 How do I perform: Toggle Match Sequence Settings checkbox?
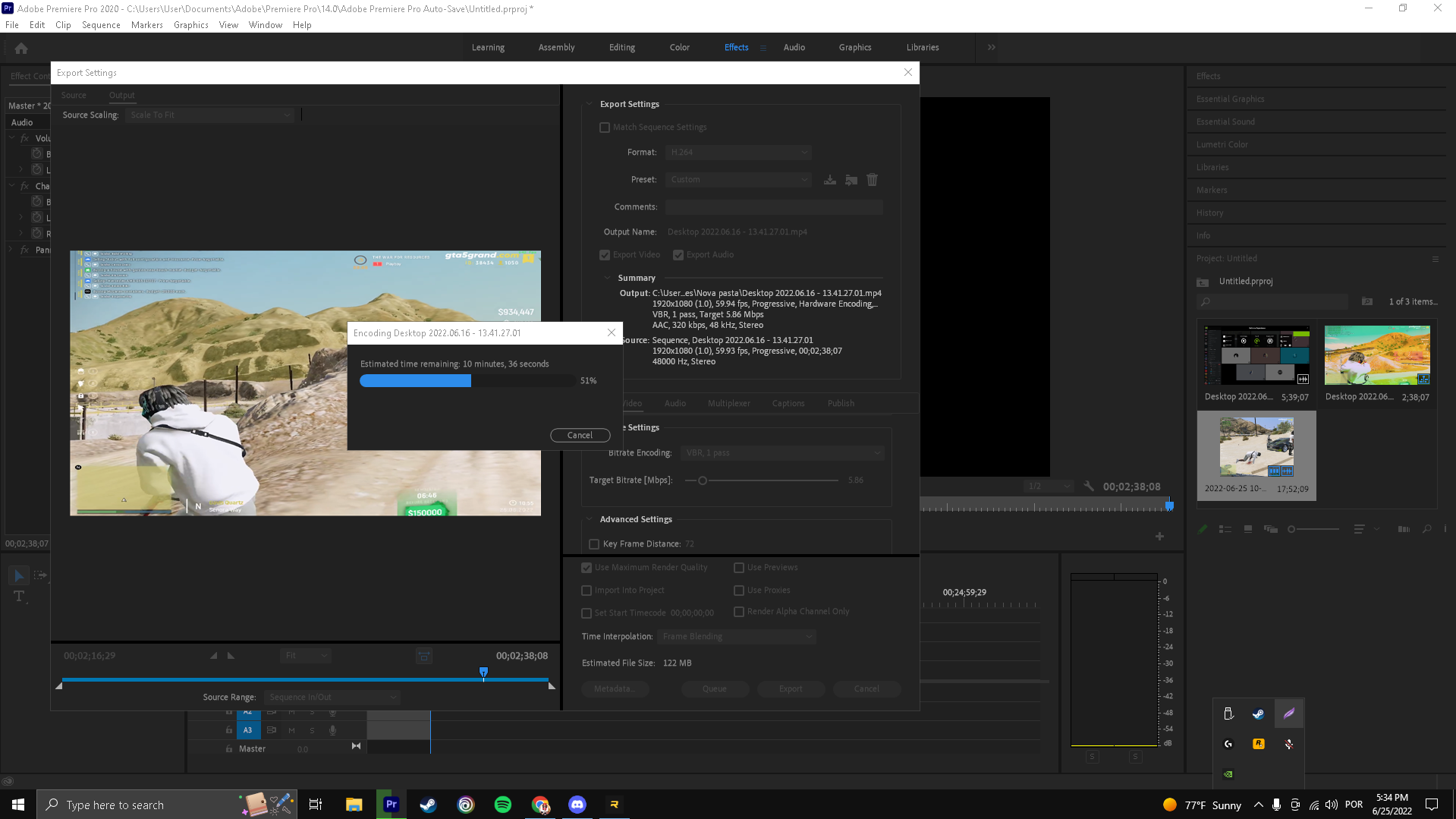[605, 128]
